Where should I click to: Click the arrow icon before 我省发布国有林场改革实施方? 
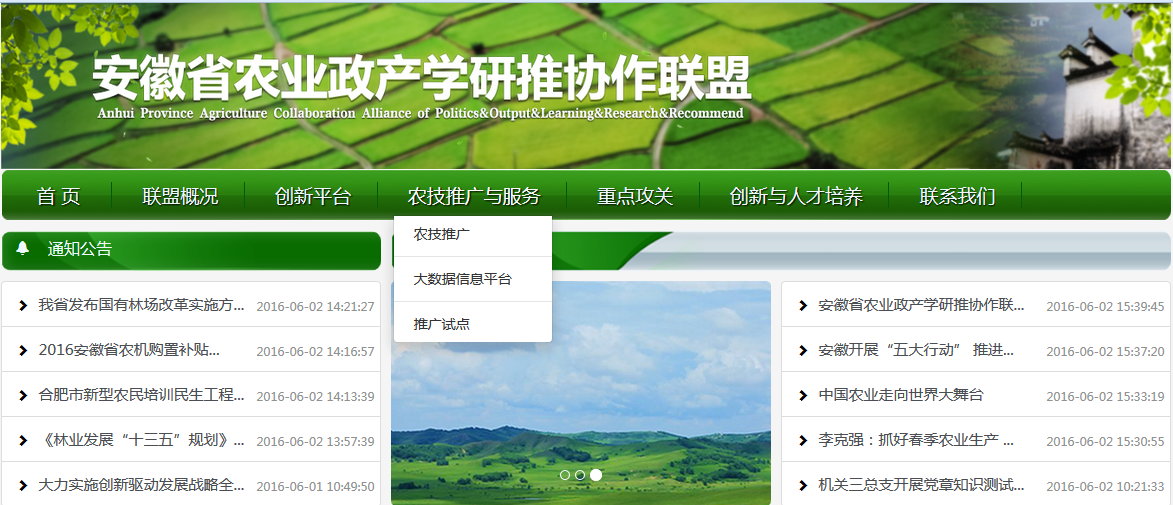point(23,306)
